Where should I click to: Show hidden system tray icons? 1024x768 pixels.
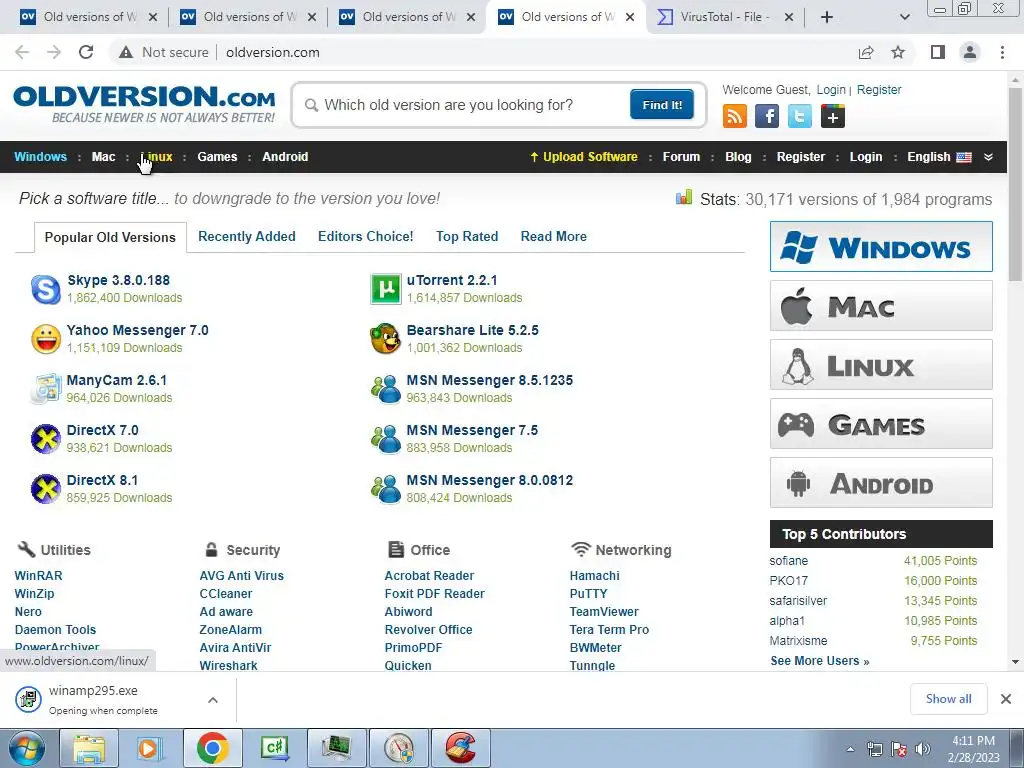(x=850, y=749)
